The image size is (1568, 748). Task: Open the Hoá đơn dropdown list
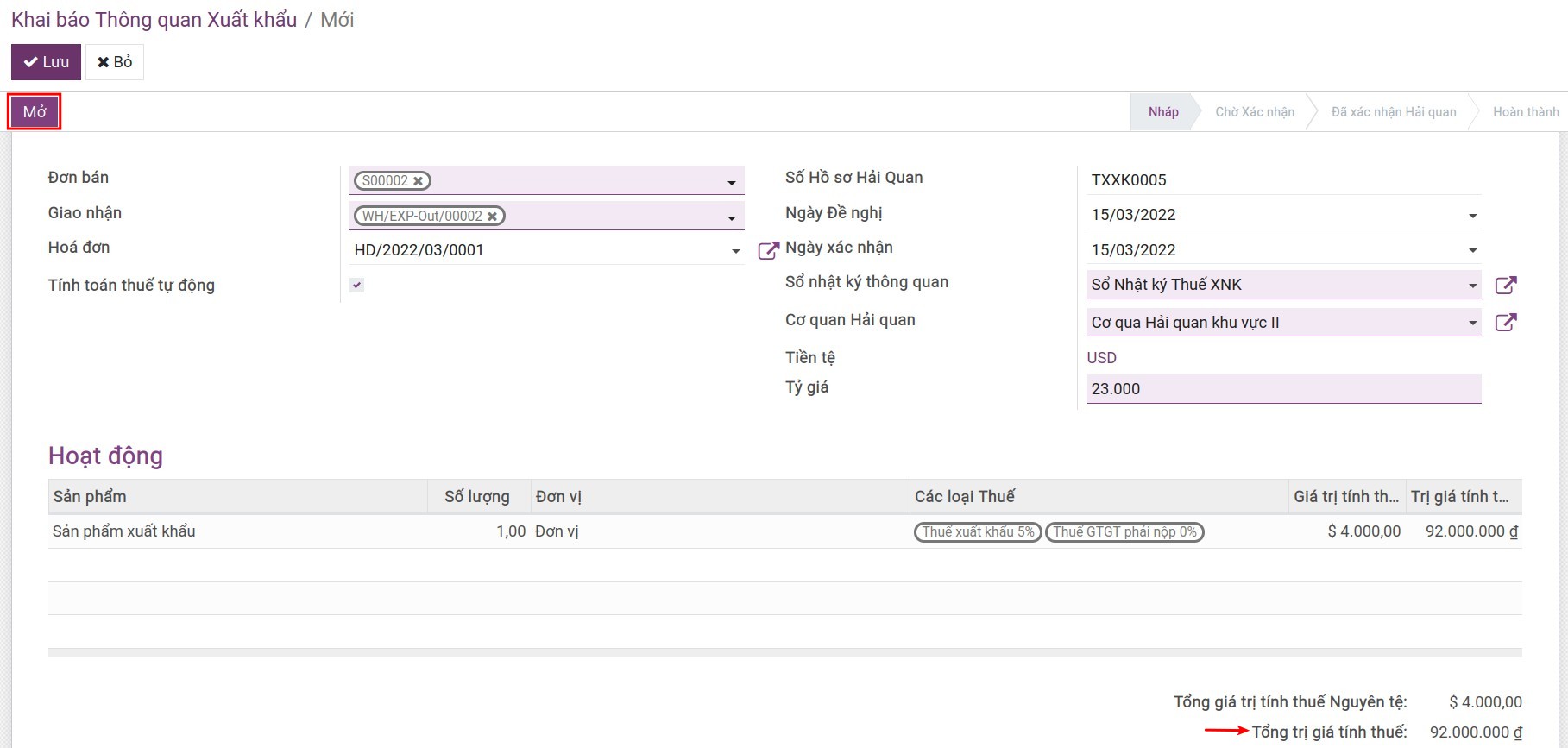tap(735, 251)
